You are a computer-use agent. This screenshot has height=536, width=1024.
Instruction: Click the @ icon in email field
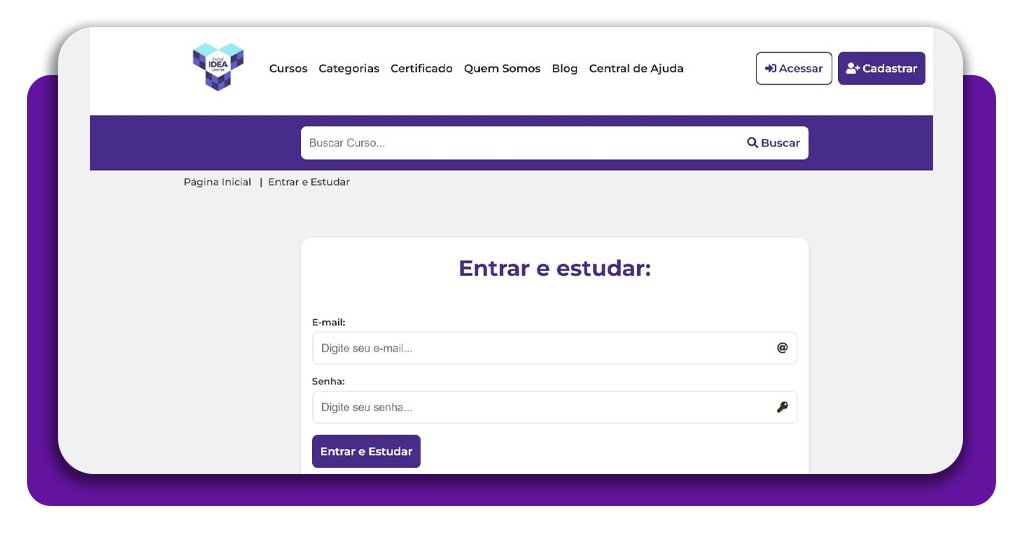(782, 347)
